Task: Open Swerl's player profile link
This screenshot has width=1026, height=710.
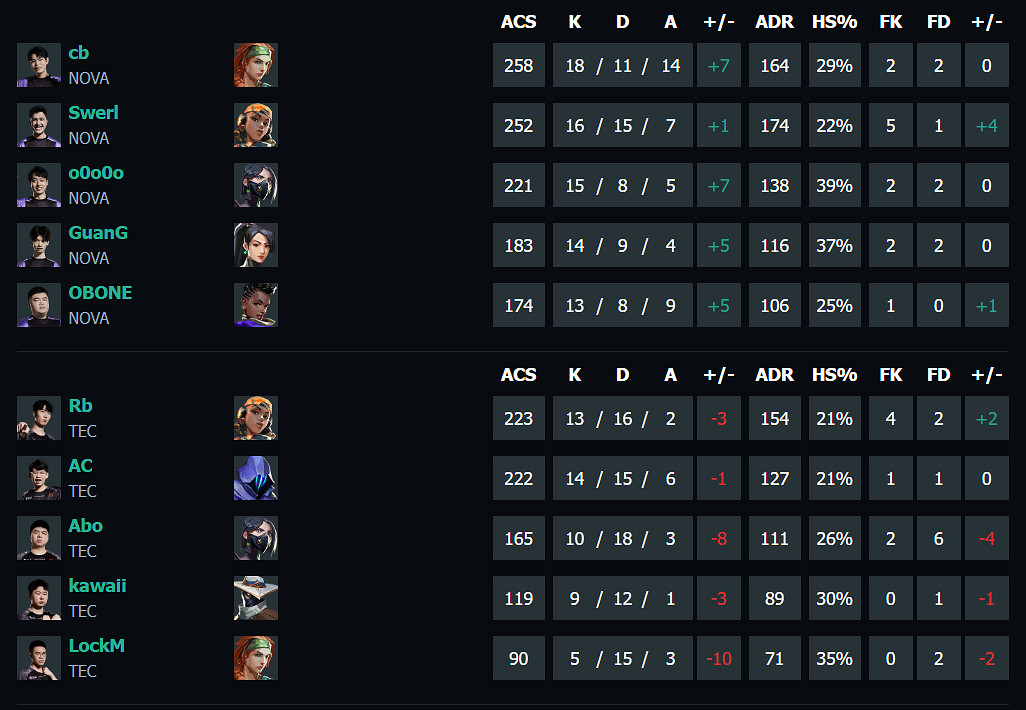Action: point(93,113)
